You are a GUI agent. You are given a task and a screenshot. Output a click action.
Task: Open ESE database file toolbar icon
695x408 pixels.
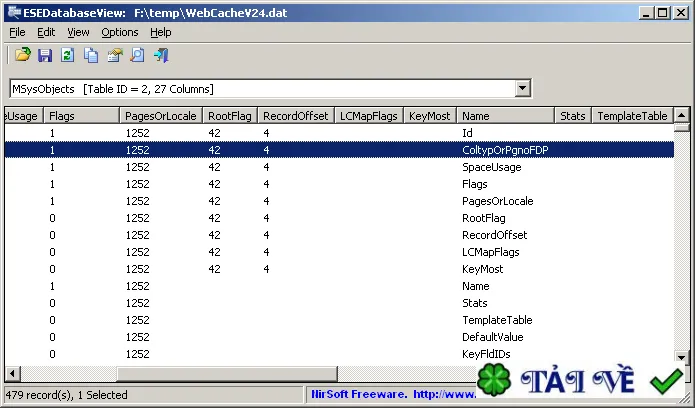point(23,55)
